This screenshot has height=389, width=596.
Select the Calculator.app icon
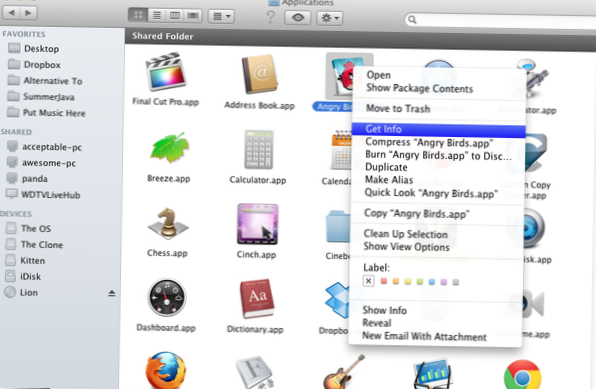pyautogui.click(x=259, y=149)
